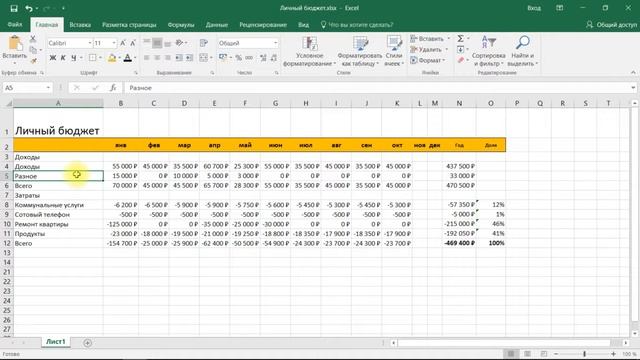
Task: Apply percent style format
Action: point(238,58)
